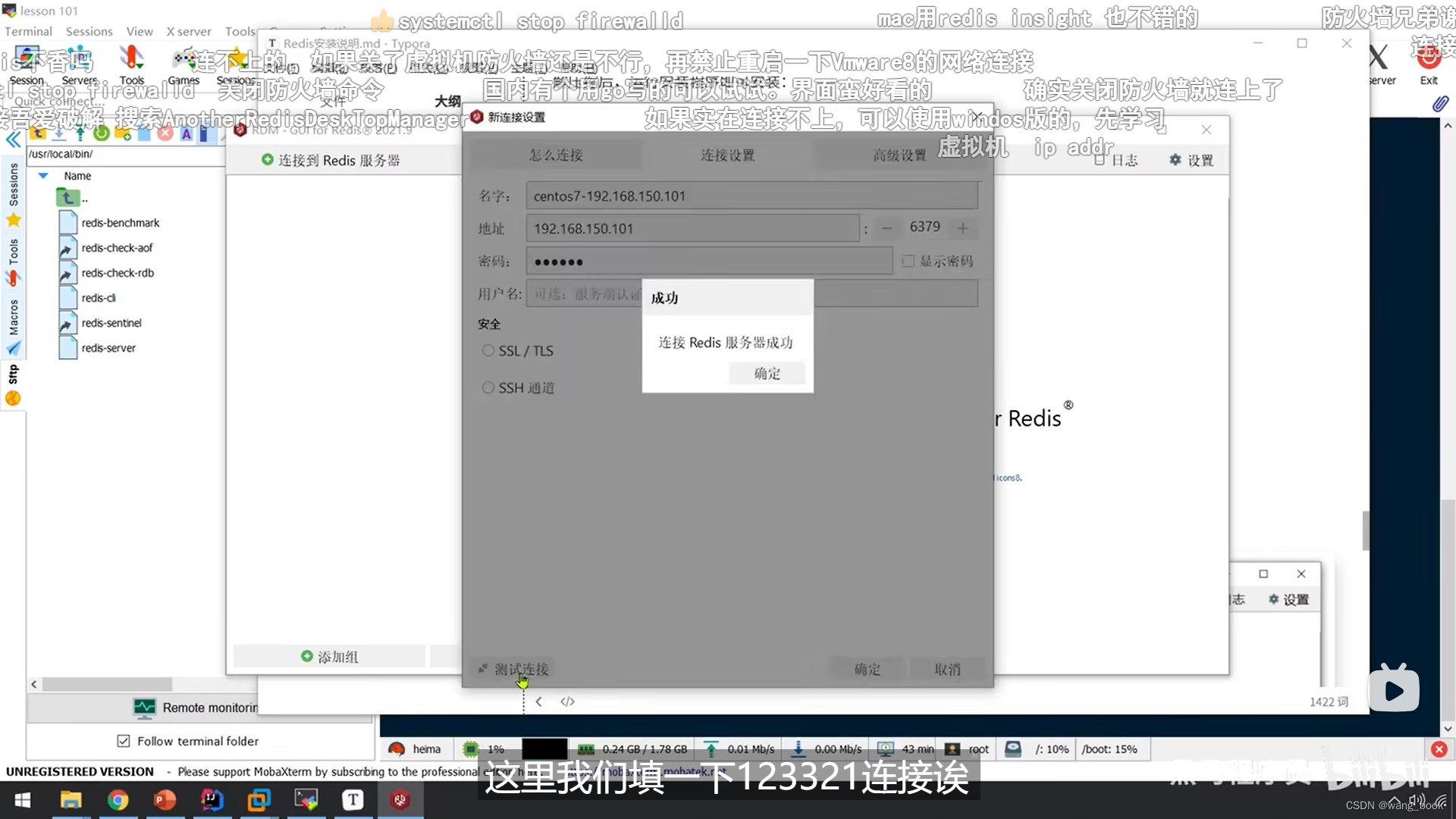Click the source code mode icon

click(567, 701)
